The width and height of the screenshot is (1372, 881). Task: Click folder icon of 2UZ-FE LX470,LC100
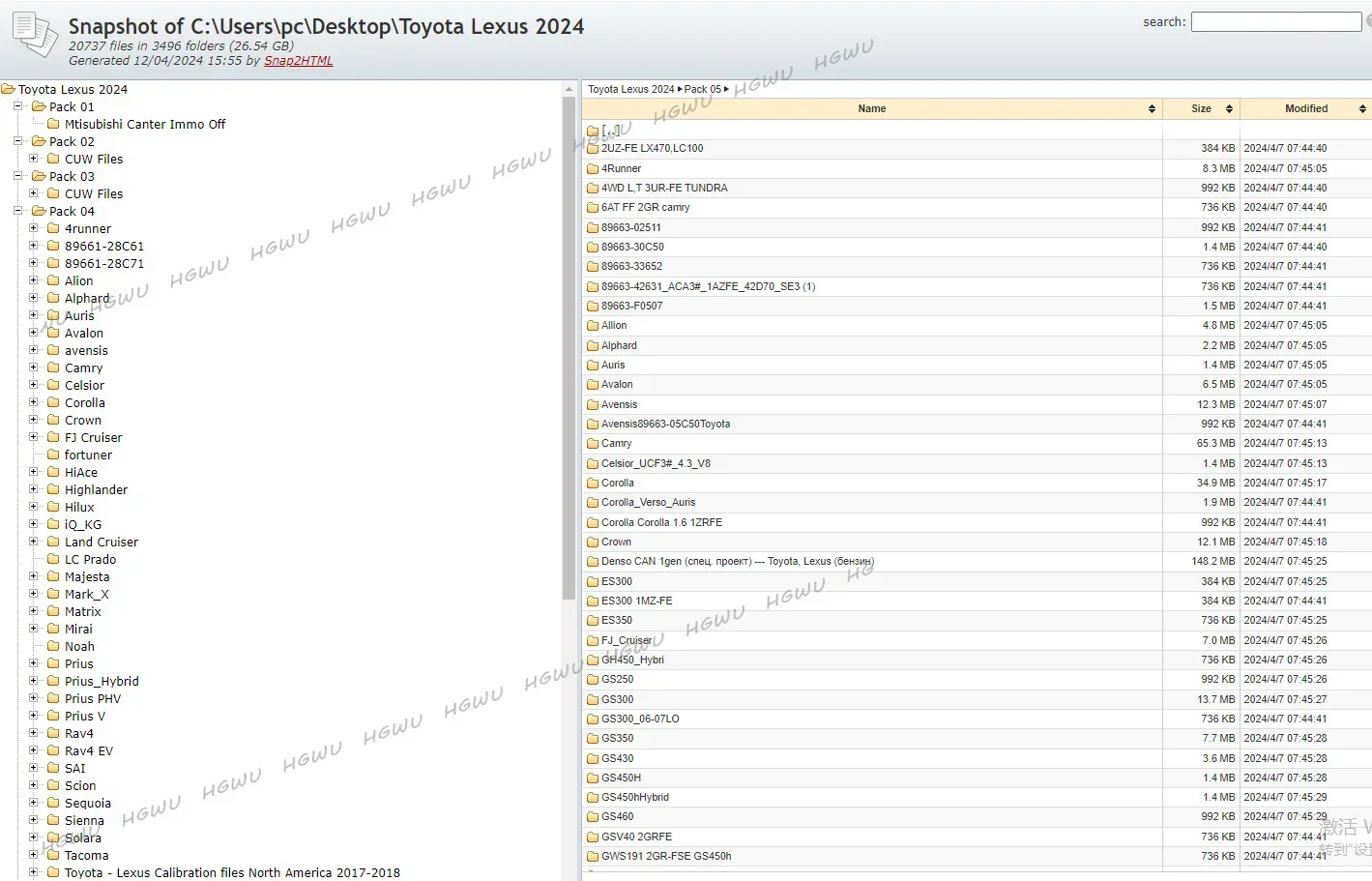click(593, 149)
